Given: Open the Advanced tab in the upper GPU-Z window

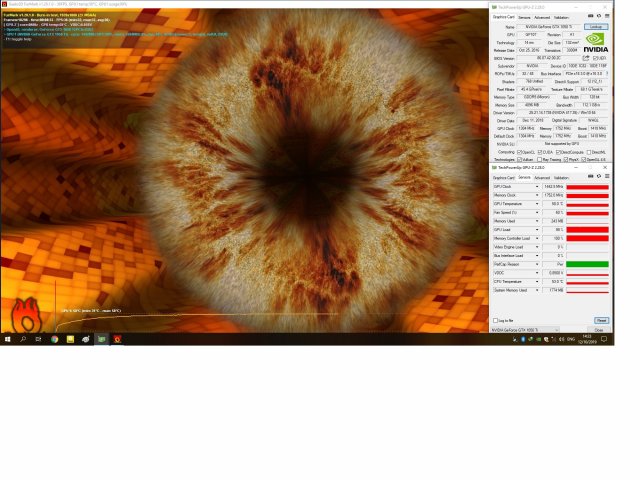Looking at the screenshot, I should coord(542,17).
